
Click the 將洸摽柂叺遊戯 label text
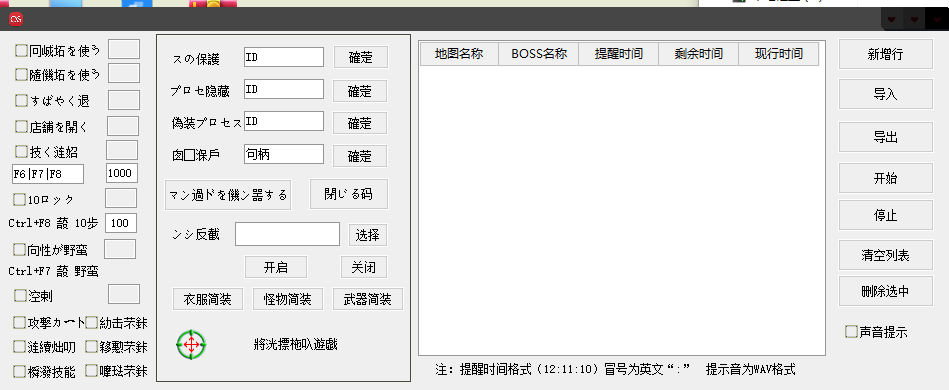(x=295, y=345)
